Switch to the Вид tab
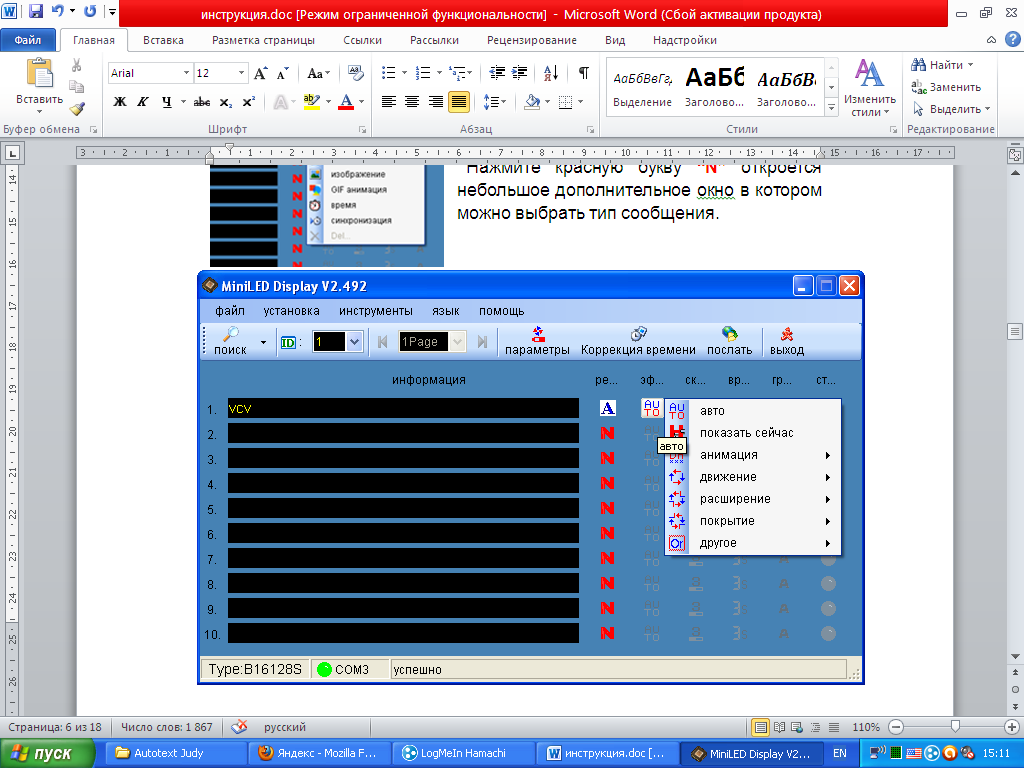The width and height of the screenshot is (1024, 768). point(615,40)
